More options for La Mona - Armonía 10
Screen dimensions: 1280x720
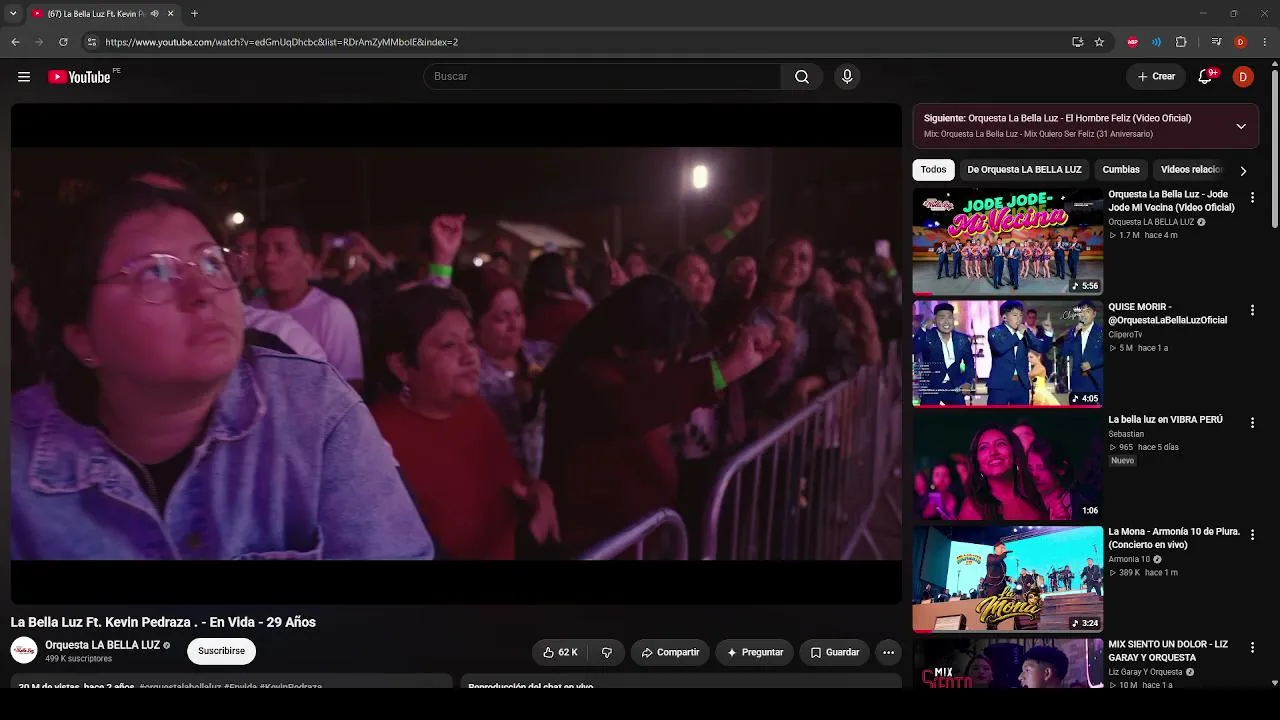tap(1252, 536)
